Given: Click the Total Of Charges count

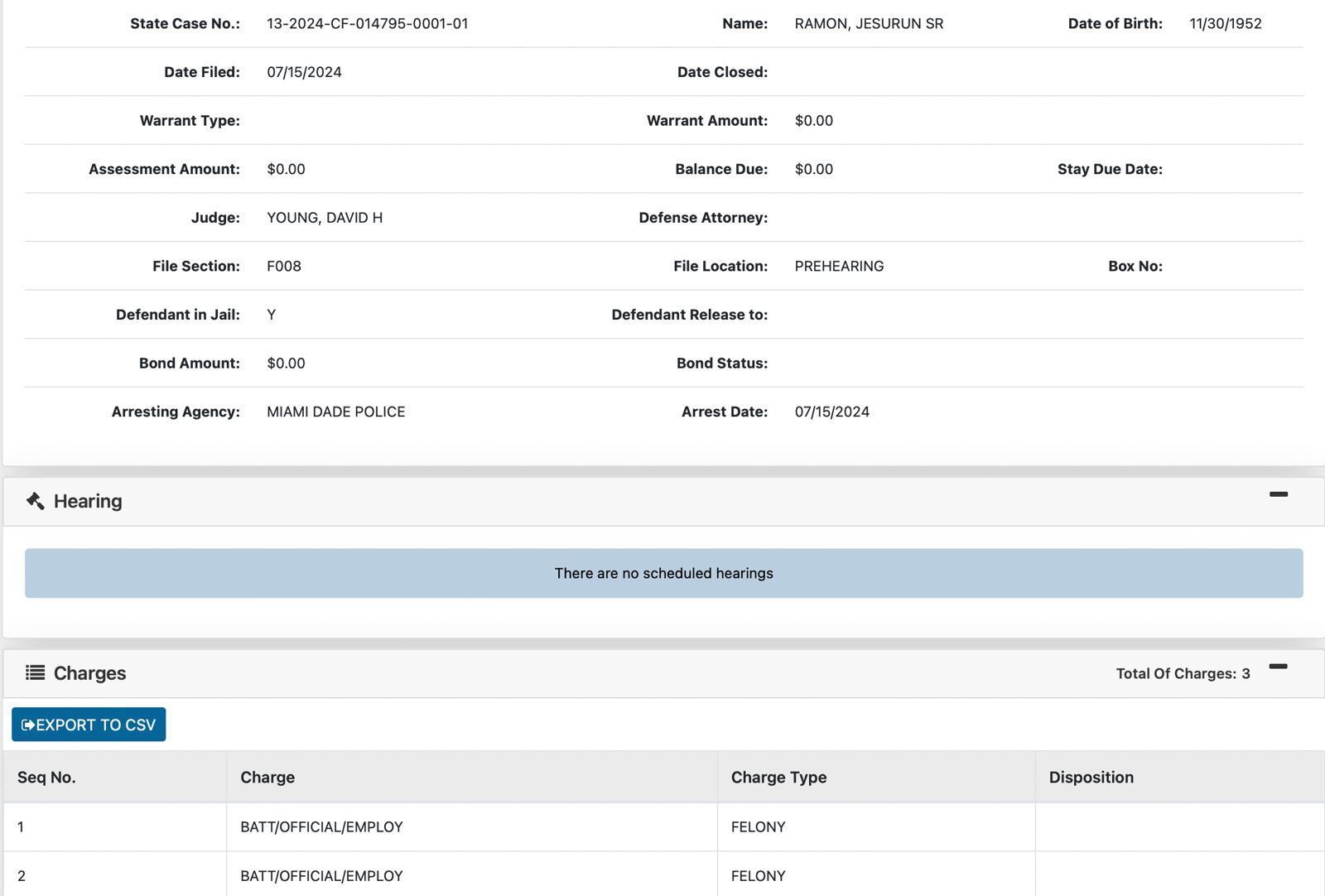Looking at the screenshot, I should tap(1182, 673).
